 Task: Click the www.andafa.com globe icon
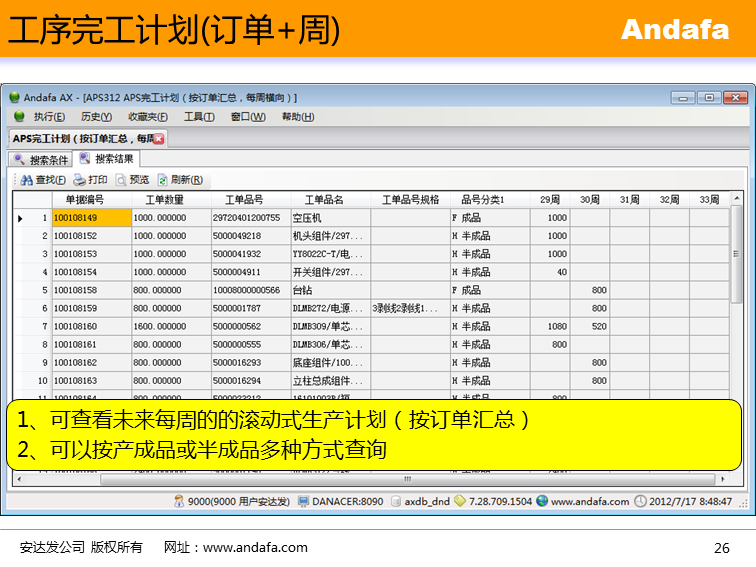click(542, 501)
